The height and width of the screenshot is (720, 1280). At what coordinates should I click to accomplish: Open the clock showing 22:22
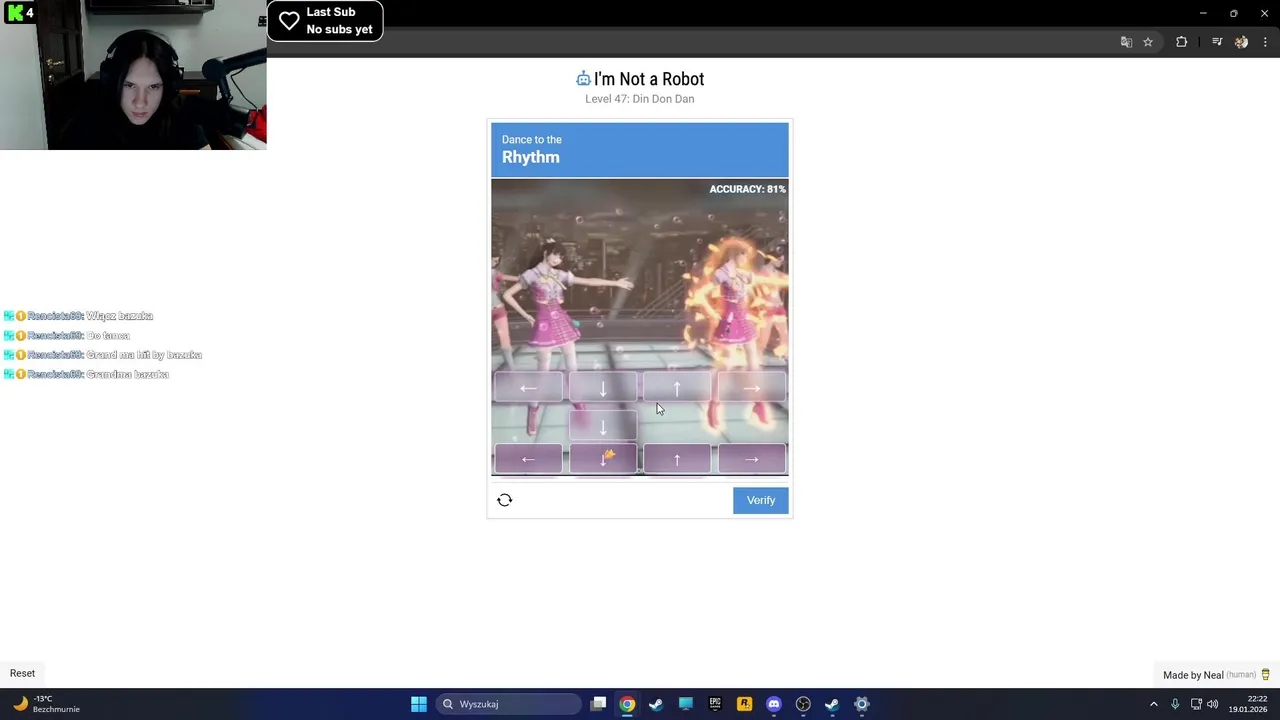pos(1248,704)
